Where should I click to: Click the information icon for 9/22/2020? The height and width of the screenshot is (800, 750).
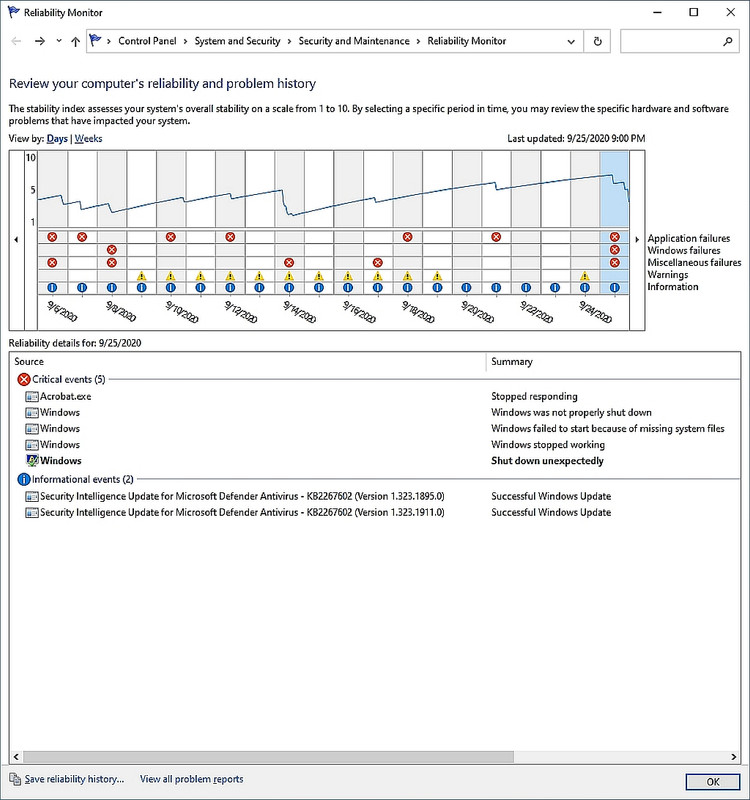(526, 288)
